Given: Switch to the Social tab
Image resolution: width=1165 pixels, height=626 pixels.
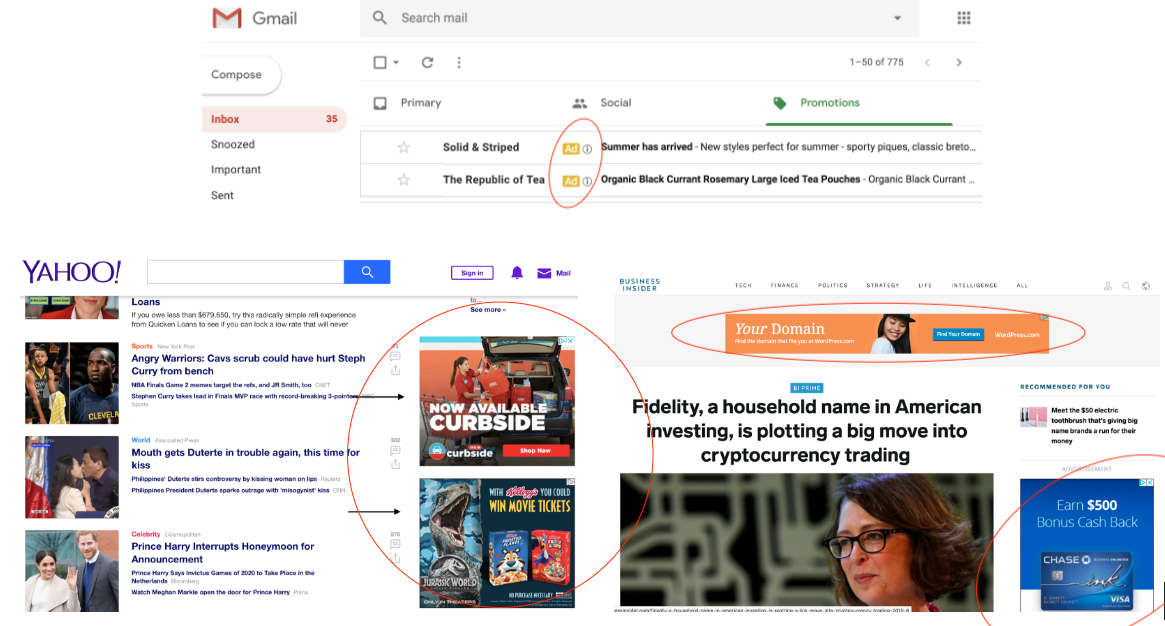Looking at the screenshot, I should pos(615,102).
